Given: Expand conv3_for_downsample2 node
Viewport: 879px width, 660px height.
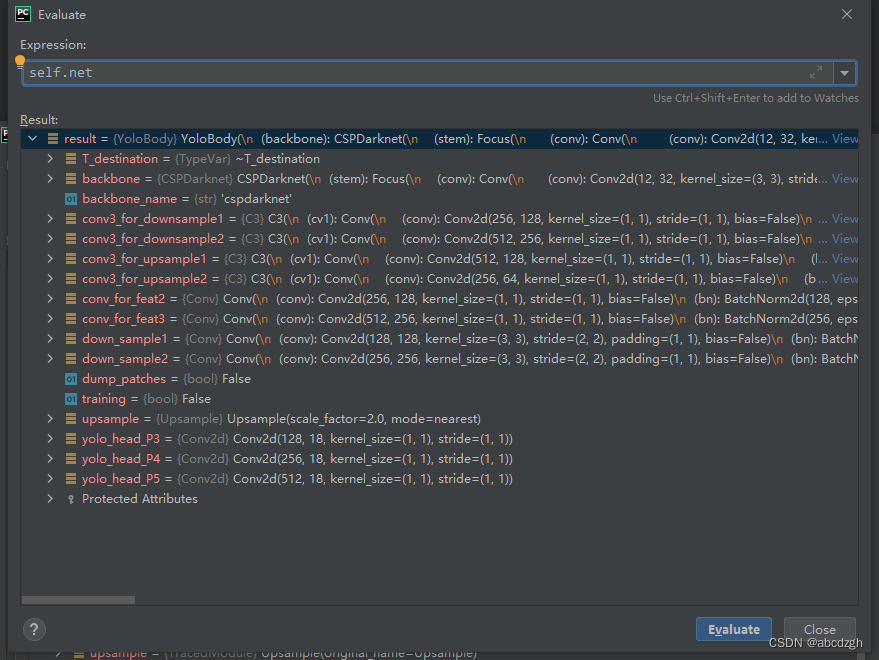Looking at the screenshot, I should pos(50,239).
